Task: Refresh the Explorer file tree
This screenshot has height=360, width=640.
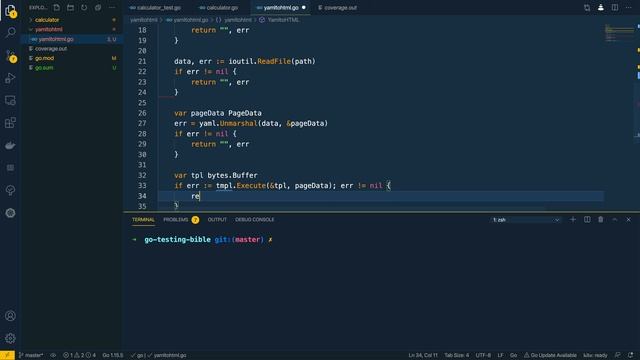Action: pos(84,7)
